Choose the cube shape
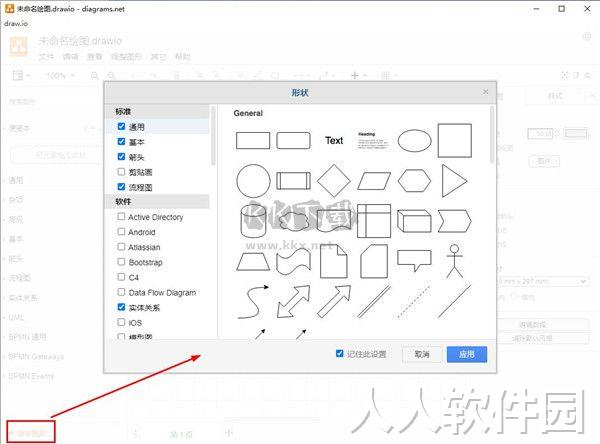 414,221
